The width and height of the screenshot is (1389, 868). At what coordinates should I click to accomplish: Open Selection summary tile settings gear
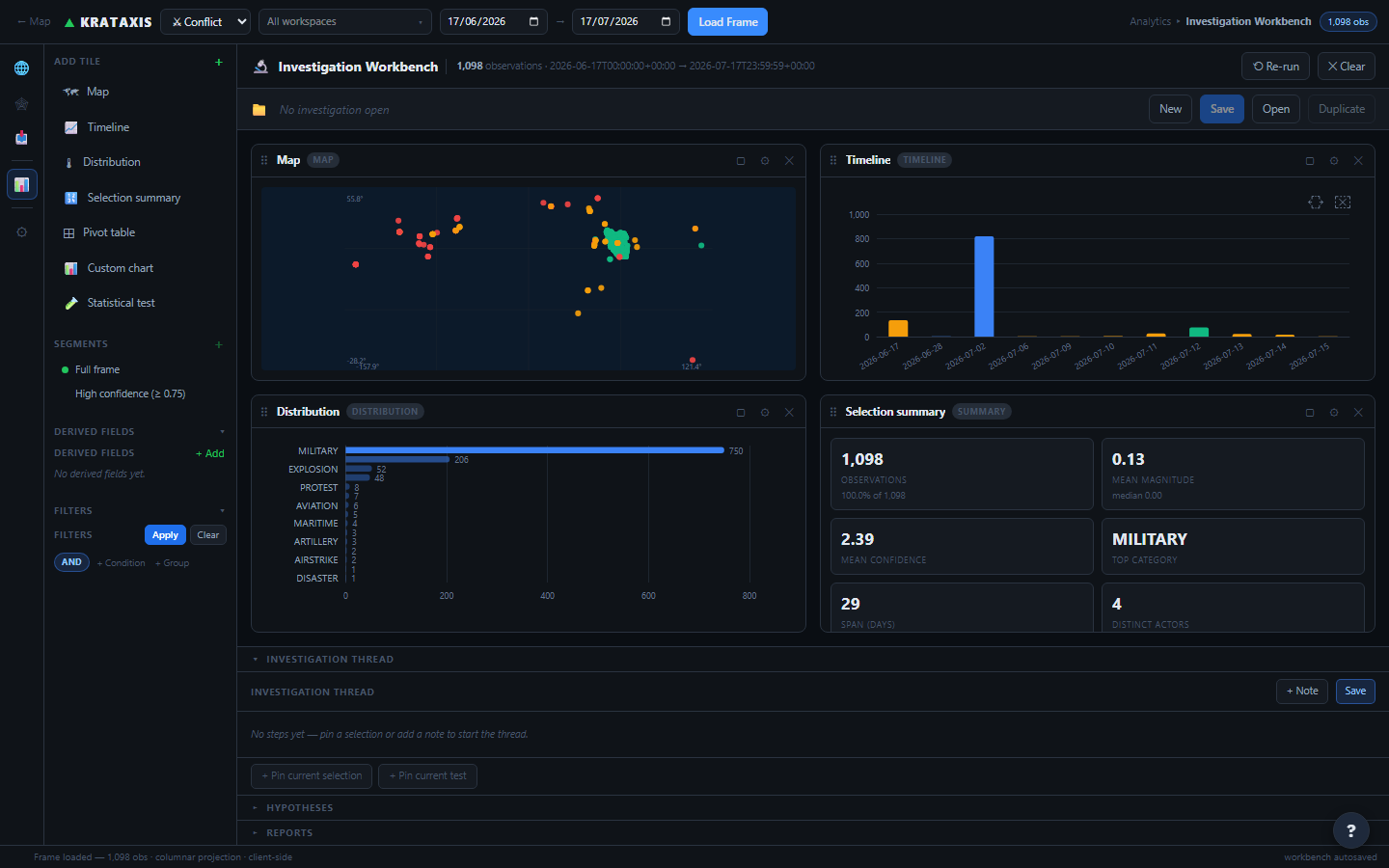(1334, 413)
